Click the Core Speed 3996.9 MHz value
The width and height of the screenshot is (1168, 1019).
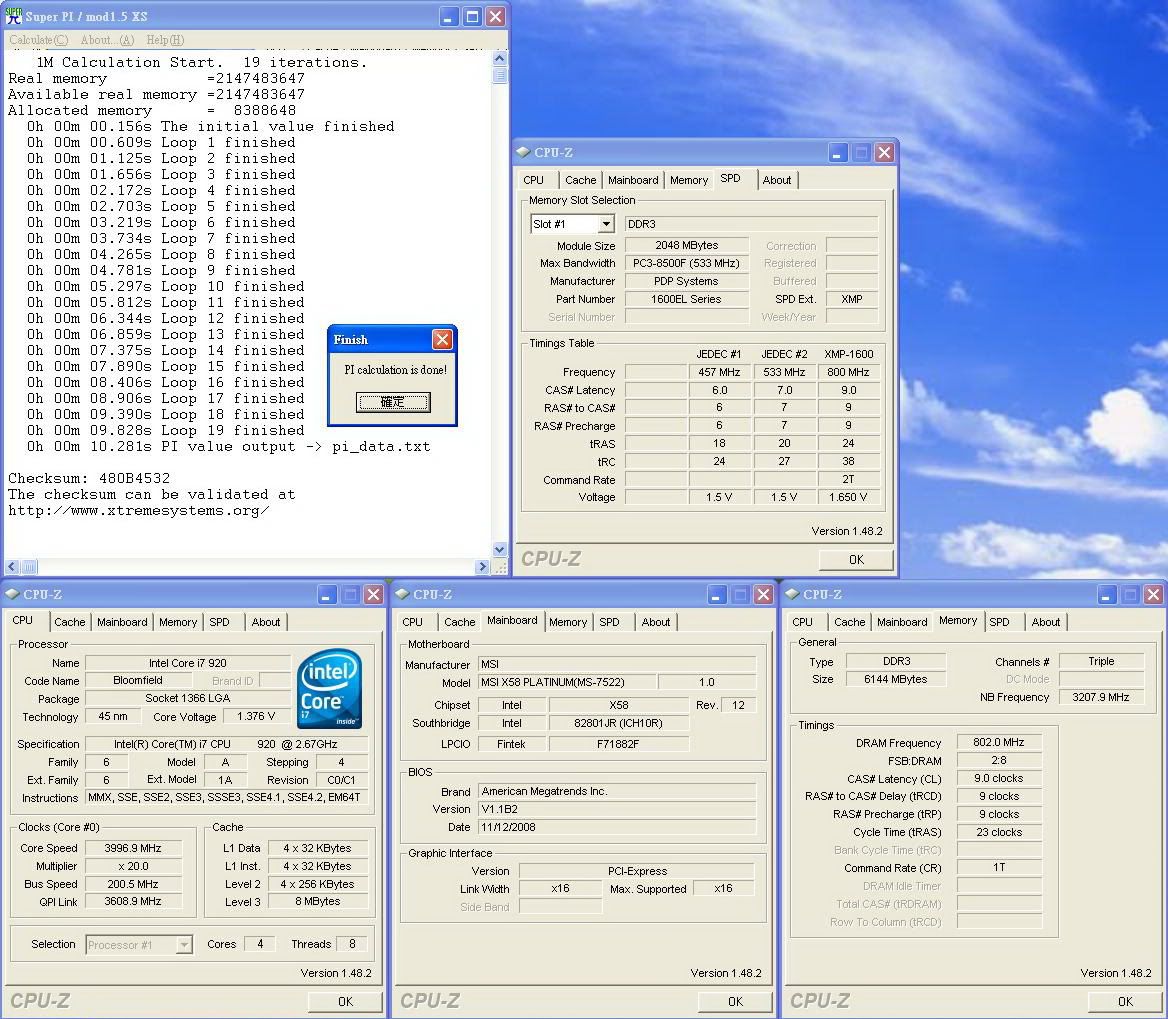[133, 848]
